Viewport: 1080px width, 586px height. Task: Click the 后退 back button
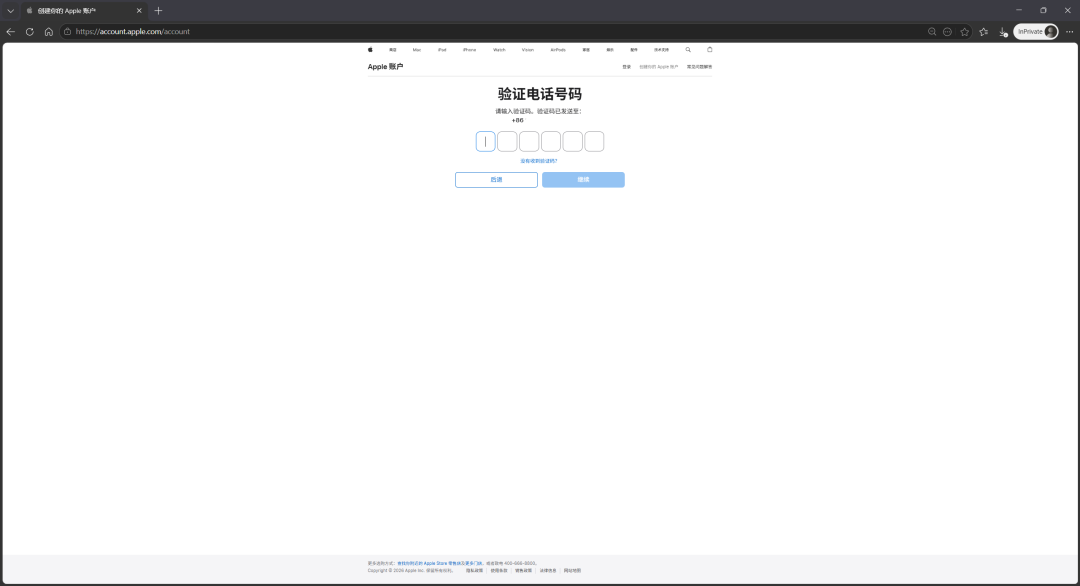click(x=496, y=180)
